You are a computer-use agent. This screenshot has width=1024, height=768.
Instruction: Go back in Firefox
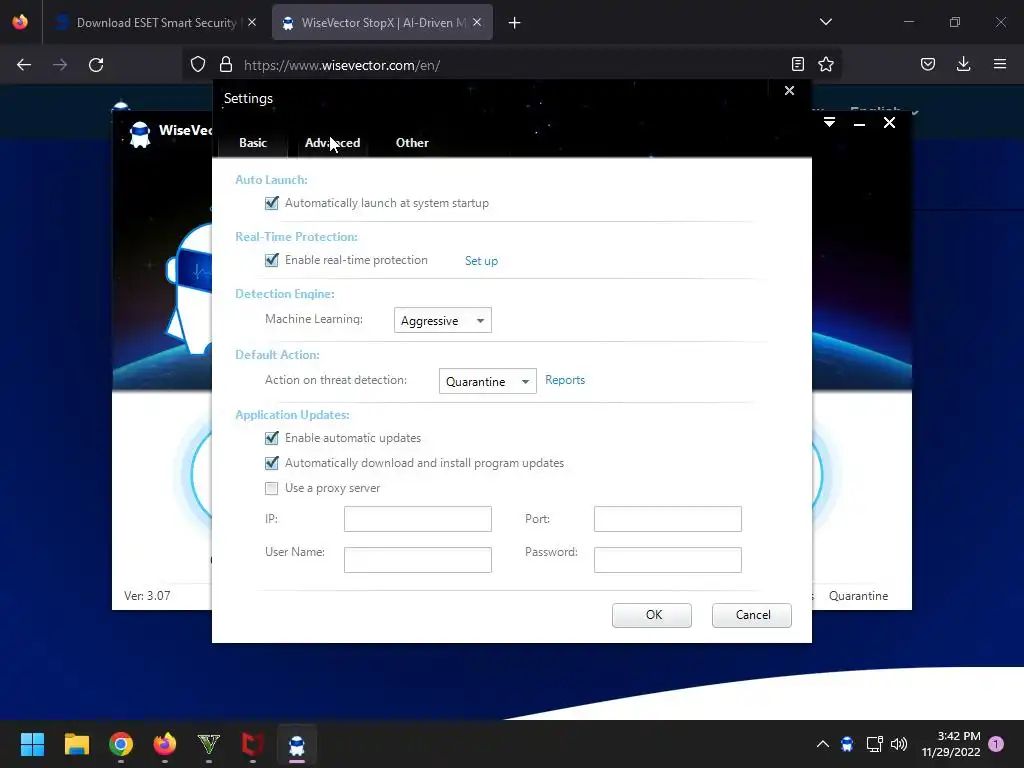pyautogui.click(x=24, y=65)
